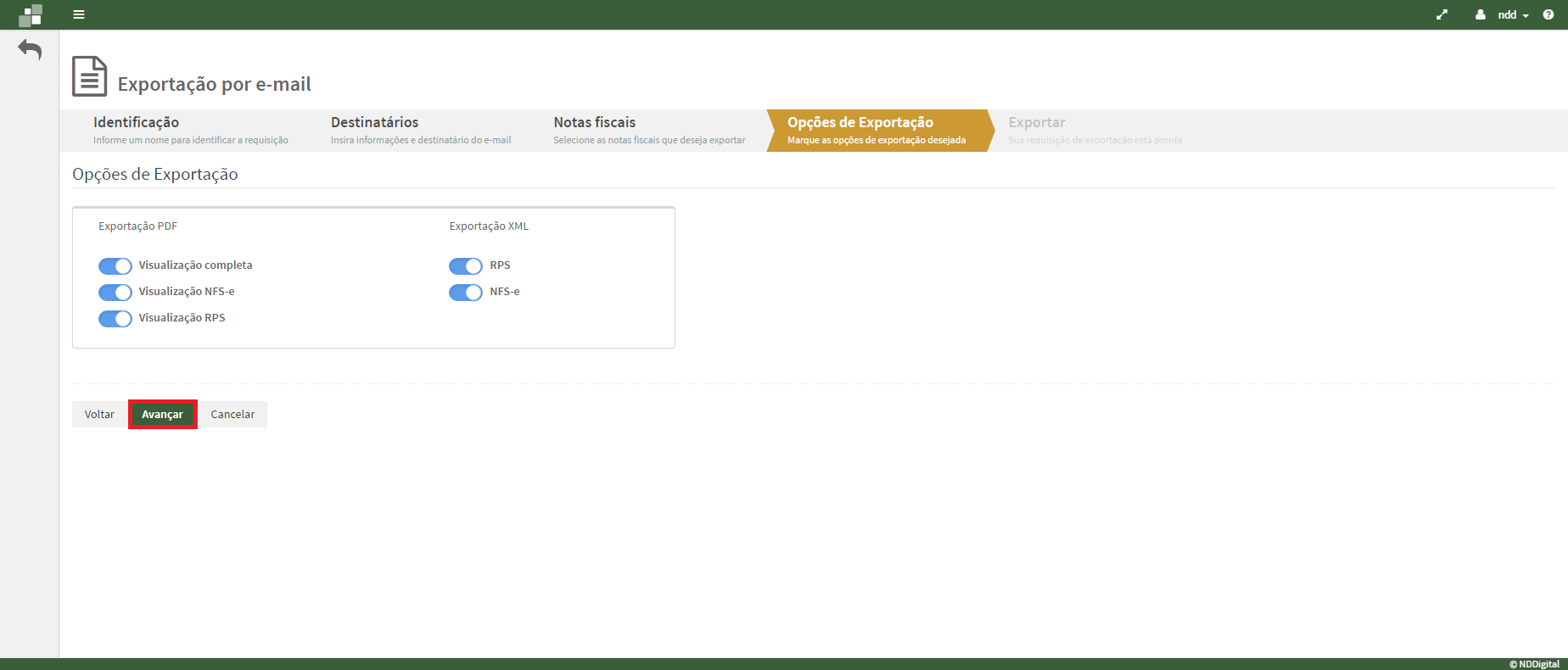Open help via question mark icon
Viewport: 1568px width, 670px height.
[1548, 14]
